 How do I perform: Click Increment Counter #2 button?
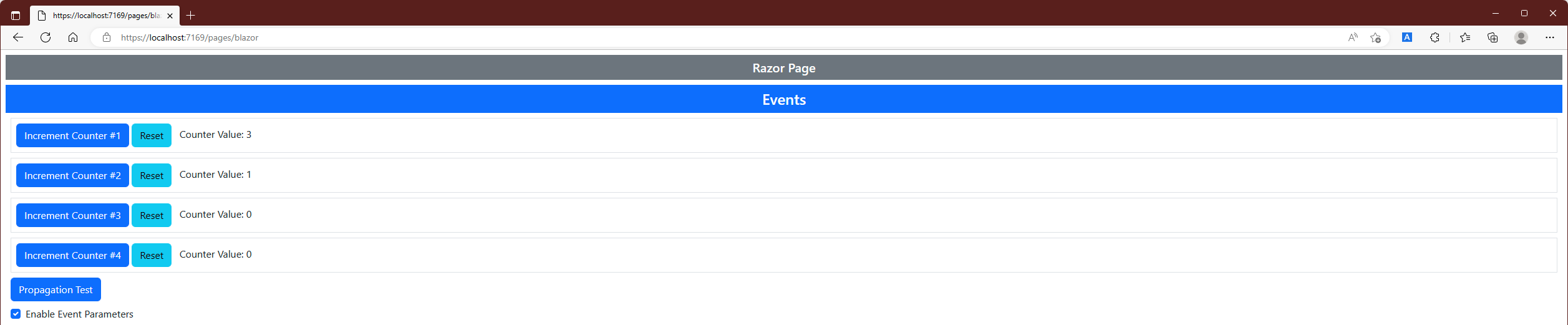click(72, 175)
